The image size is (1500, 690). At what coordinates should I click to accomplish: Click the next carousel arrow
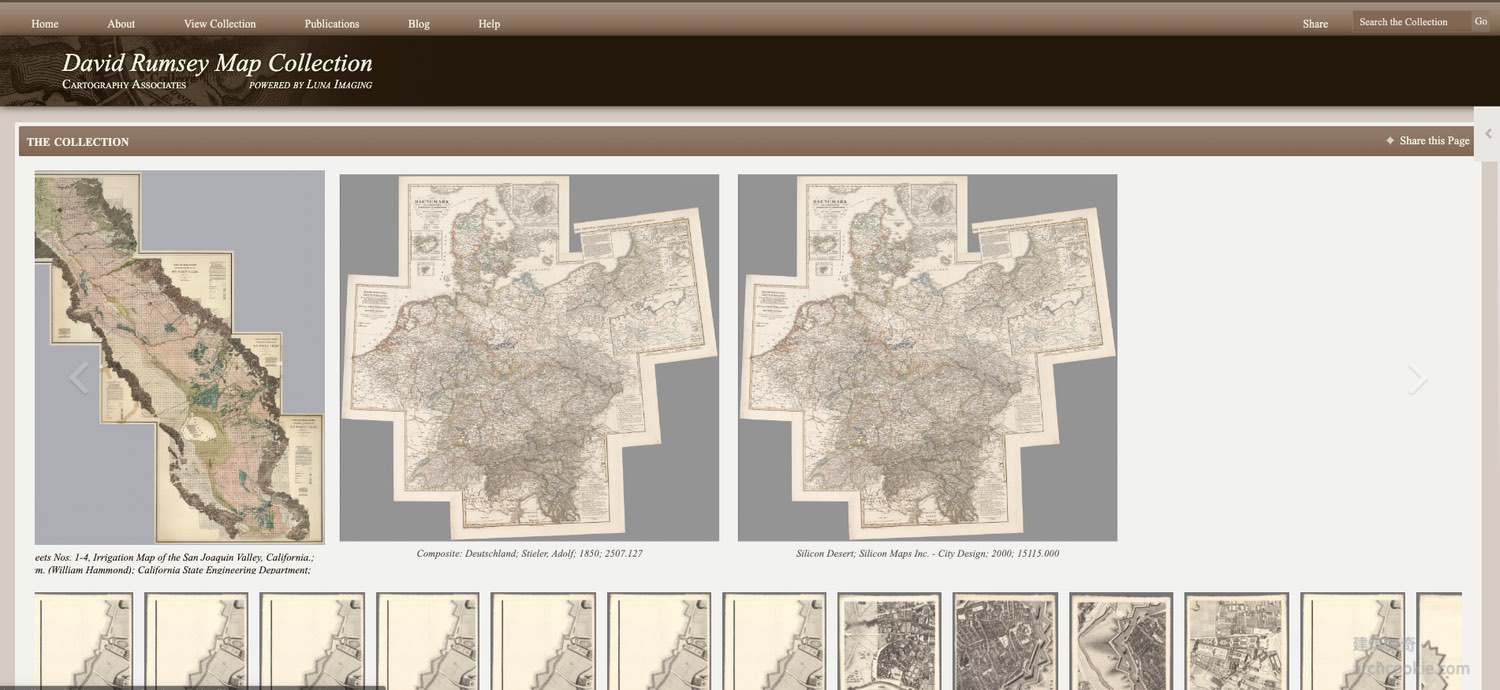click(x=1416, y=379)
